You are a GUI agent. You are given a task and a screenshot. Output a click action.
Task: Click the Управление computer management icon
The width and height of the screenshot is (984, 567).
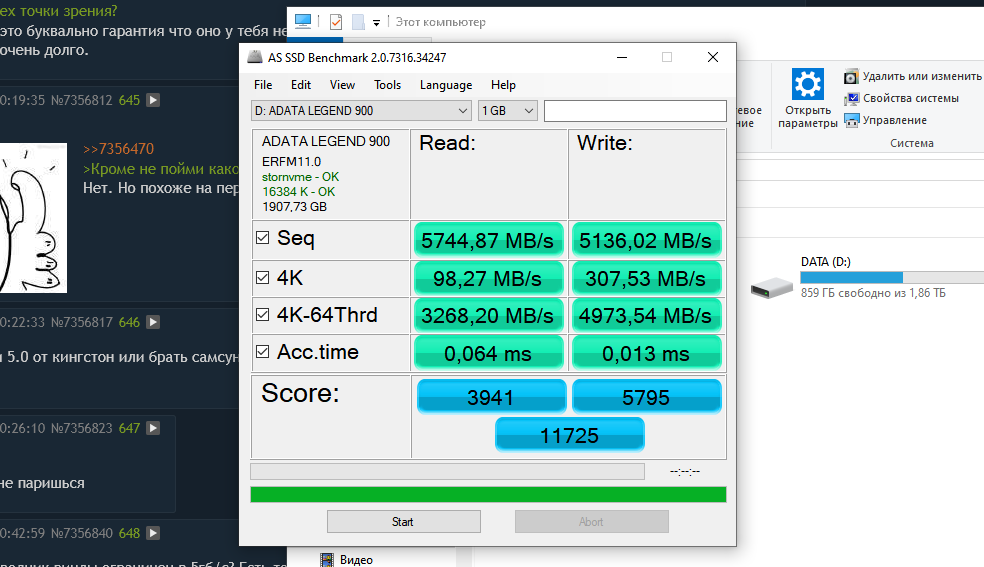(851, 120)
